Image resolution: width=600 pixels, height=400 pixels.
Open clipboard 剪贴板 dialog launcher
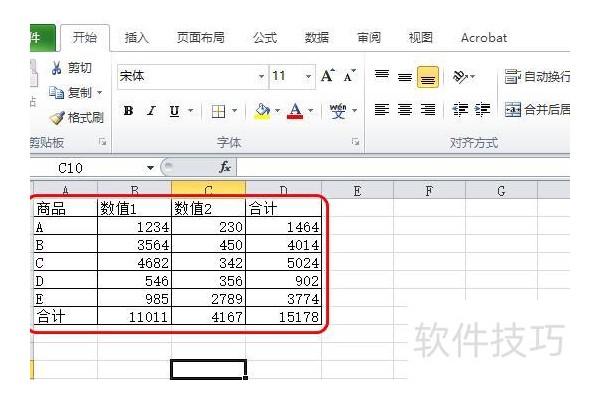point(102,142)
